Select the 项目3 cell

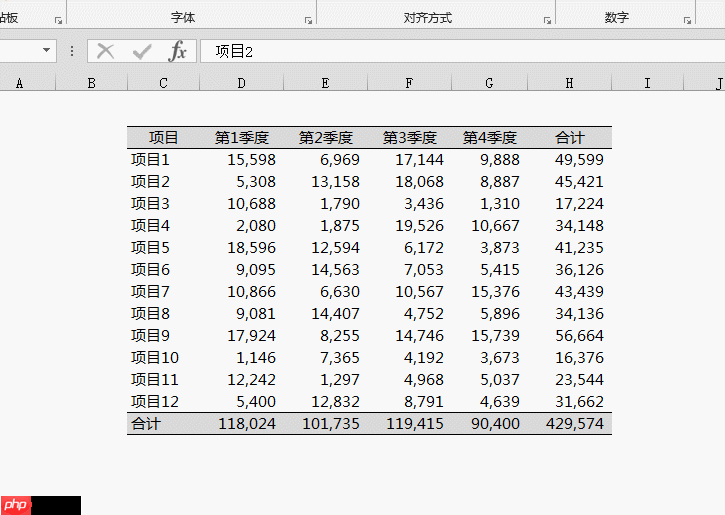pos(163,203)
